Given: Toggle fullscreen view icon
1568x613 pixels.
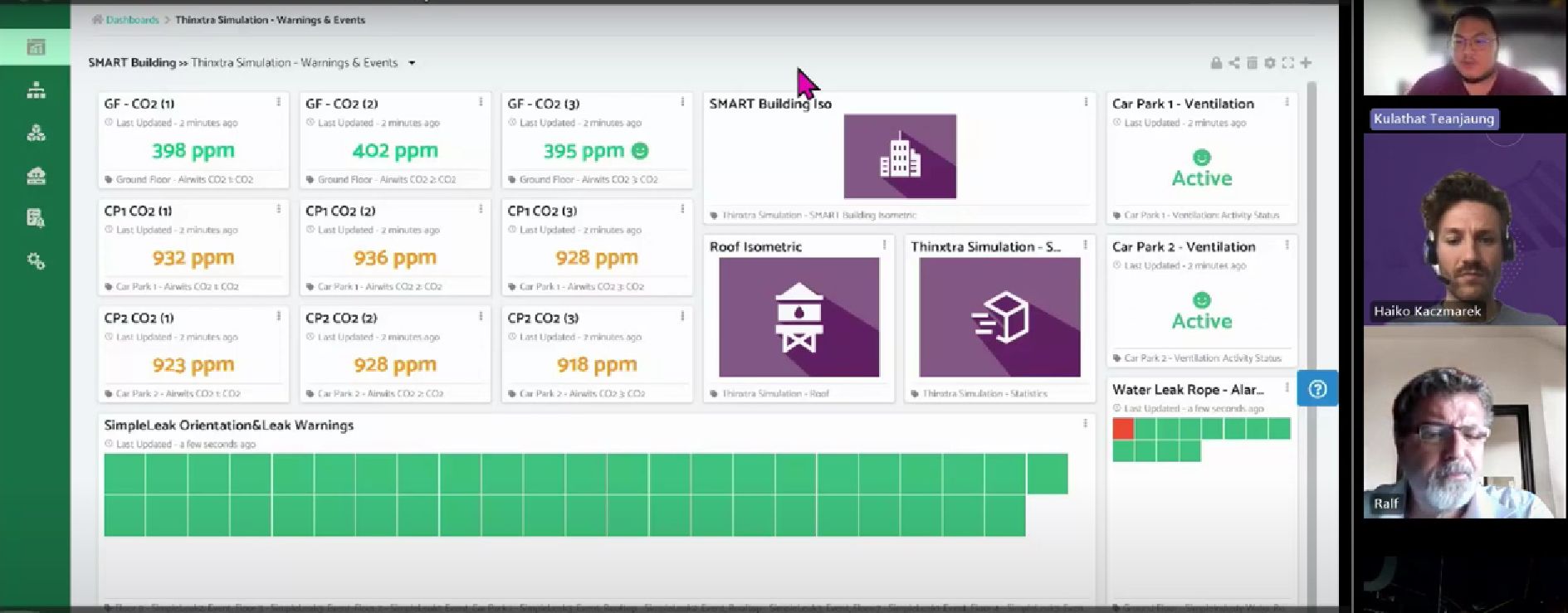Looking at the screenshot, I should pos(1287,63).
